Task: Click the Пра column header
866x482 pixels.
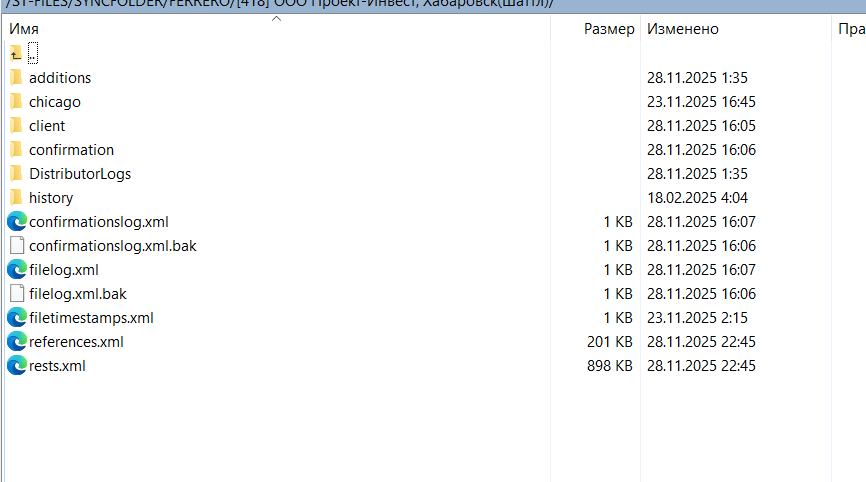Action: pyautogui.click(x=851, y=29)
